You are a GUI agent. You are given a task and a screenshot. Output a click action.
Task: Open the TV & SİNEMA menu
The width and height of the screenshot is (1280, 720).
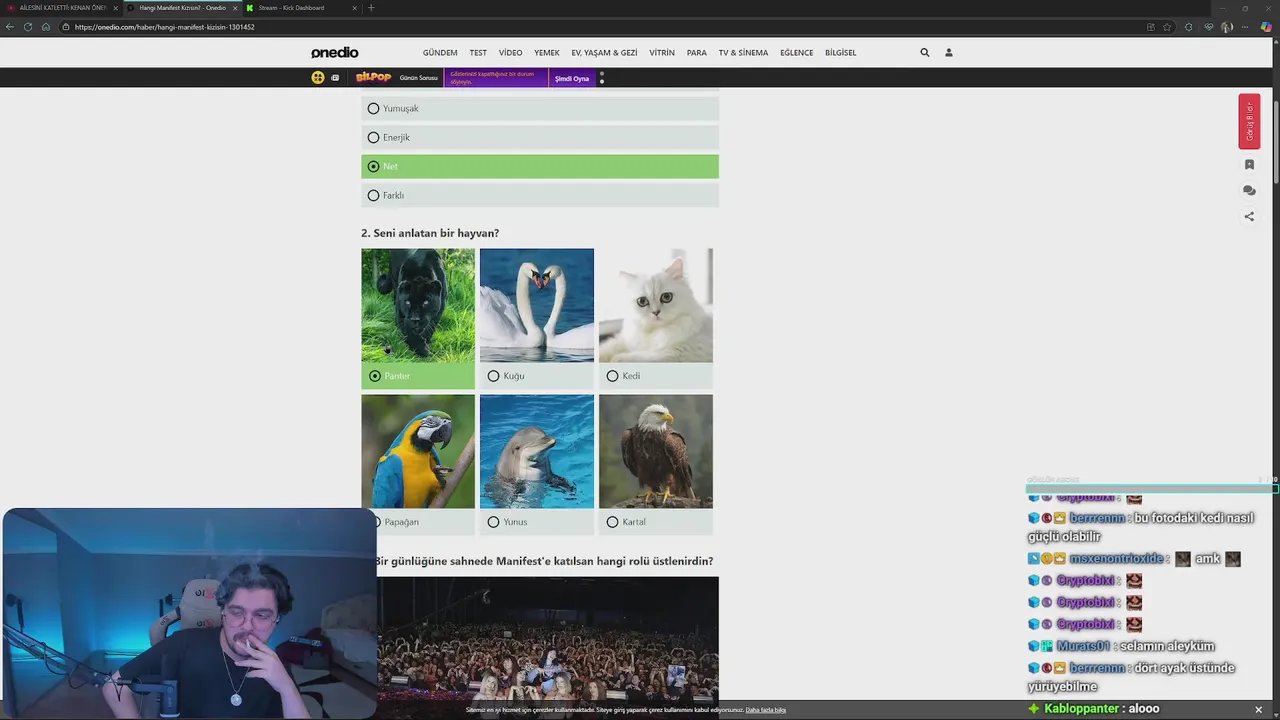[743, 53]
